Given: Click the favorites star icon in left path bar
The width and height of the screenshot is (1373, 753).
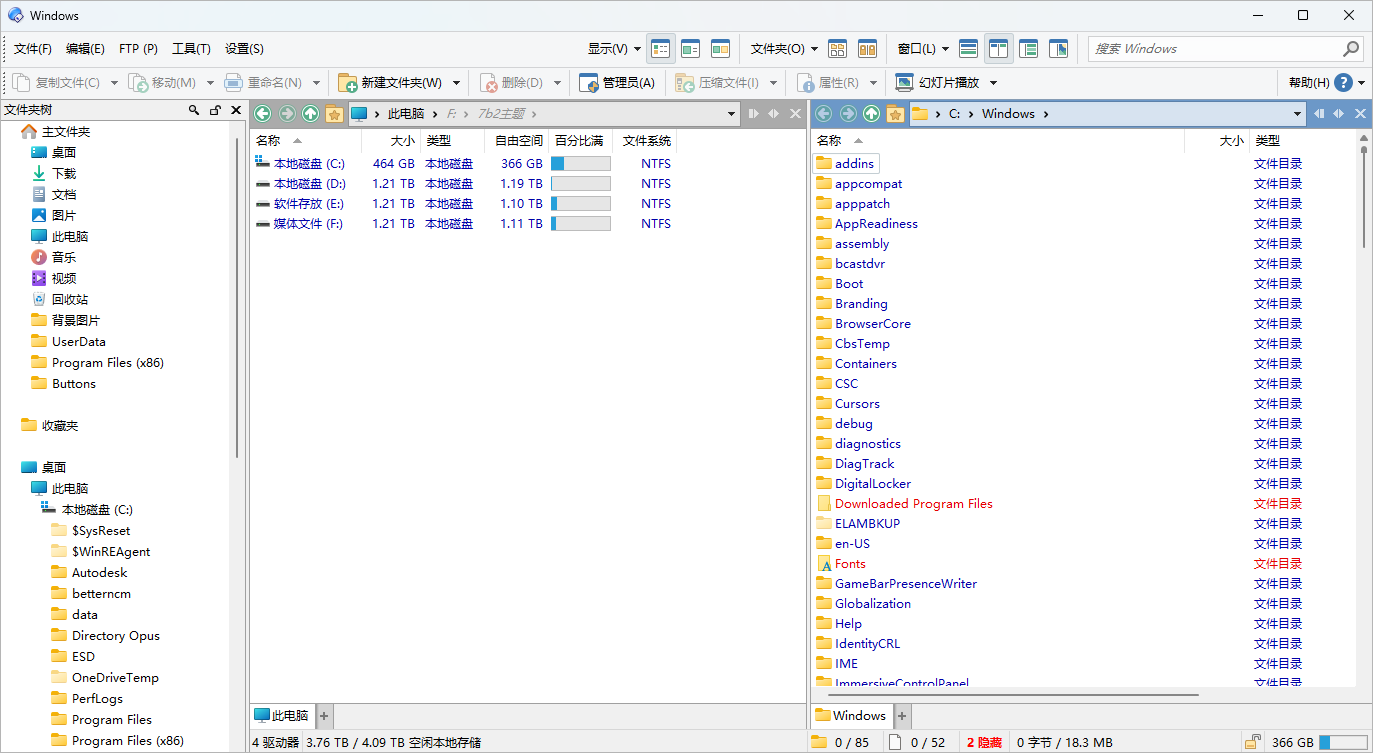Looking at the screenshot, I should (335, 113).
